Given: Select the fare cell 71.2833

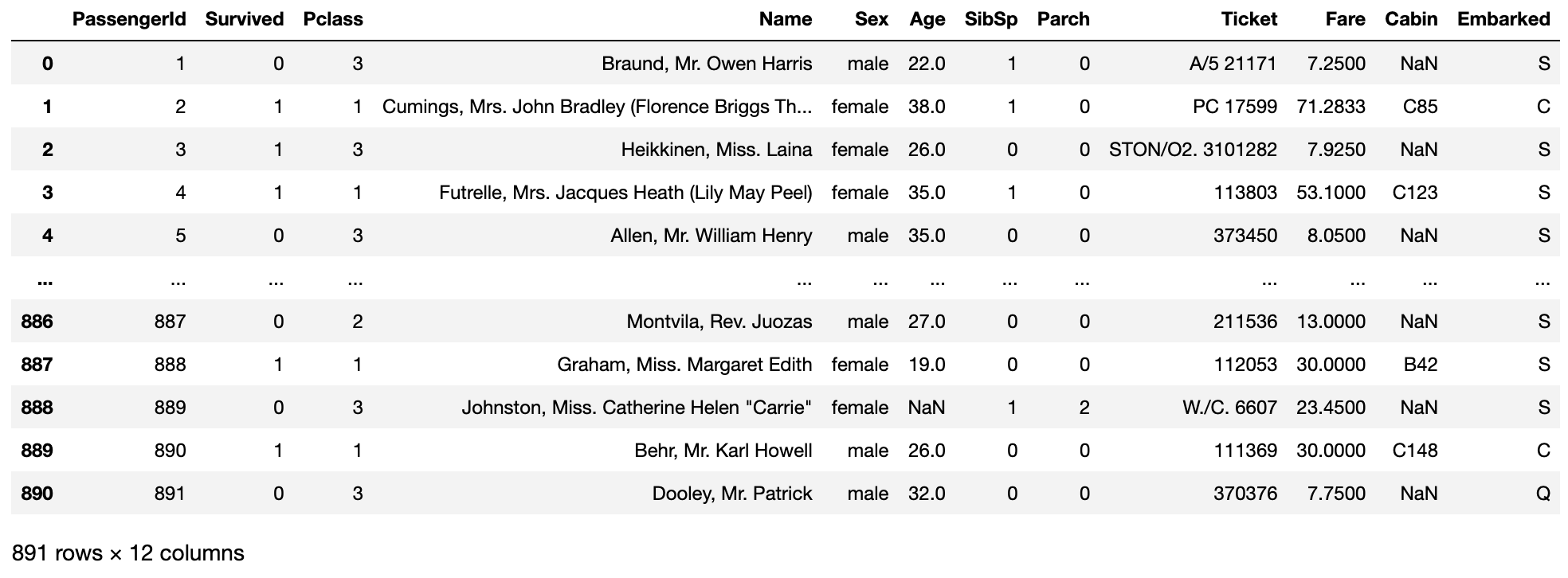Looking at the screenshot, I should 1331,107.
